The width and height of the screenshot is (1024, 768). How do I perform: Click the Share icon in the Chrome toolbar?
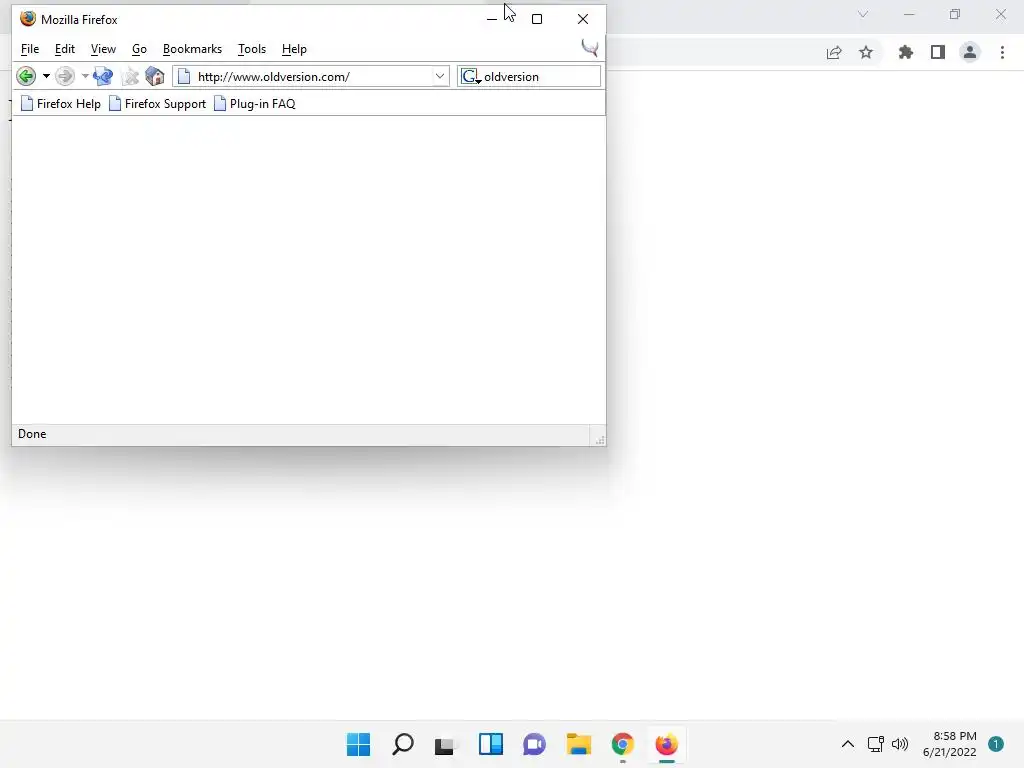click(834, 52)
